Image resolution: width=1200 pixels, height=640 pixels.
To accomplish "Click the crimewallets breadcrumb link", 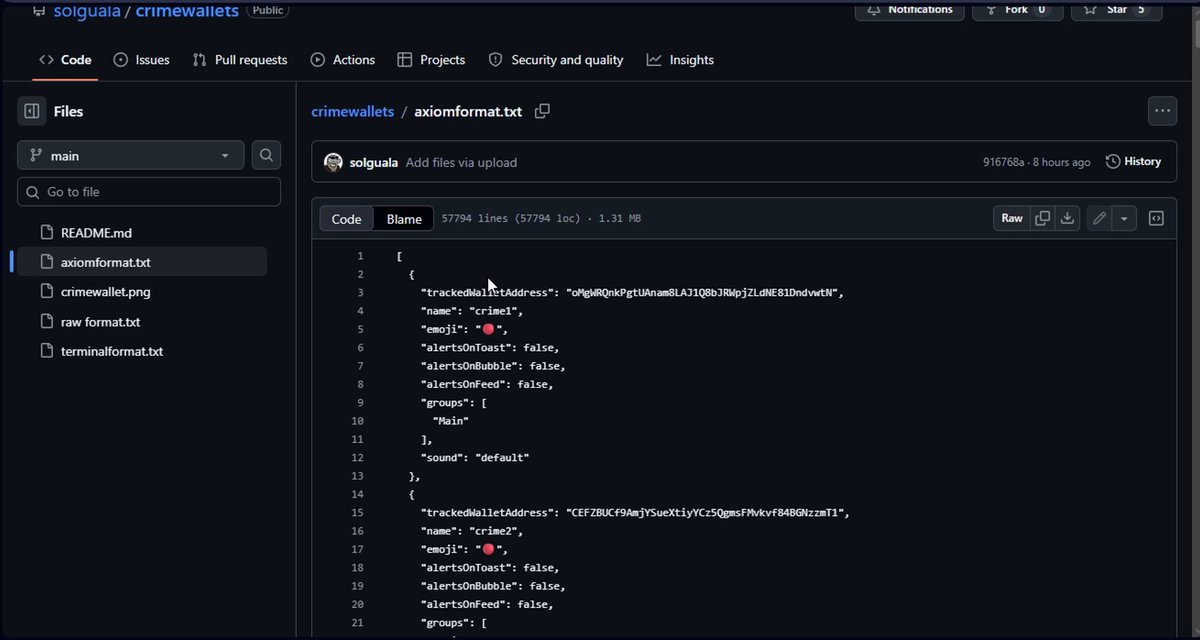I will (353, 111).
